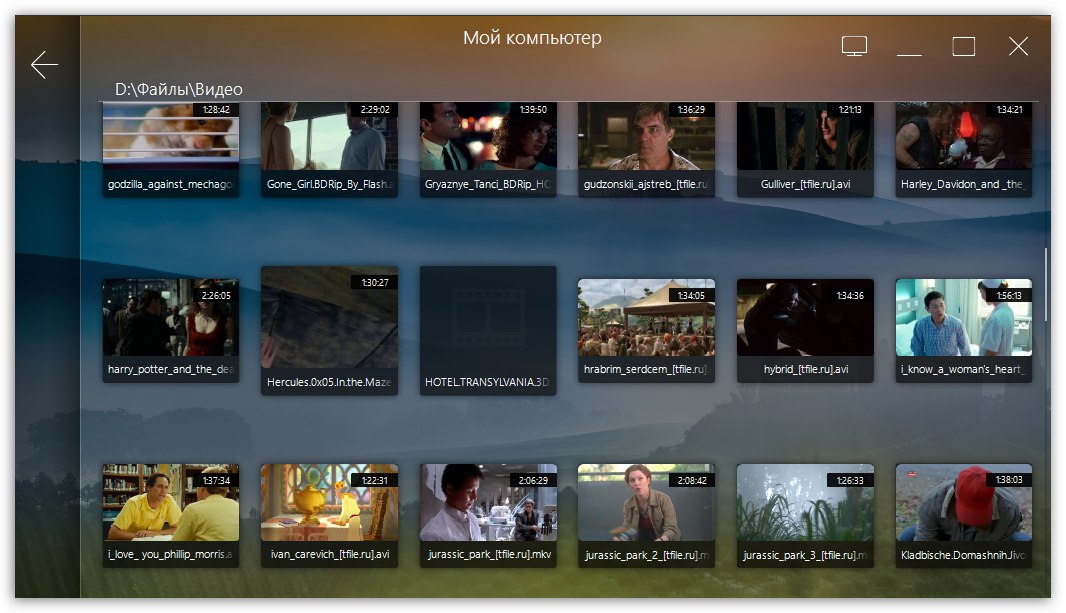Viewport: 1066px width, 613px height.
Task: Click the 2:08:42 duration badge
Action: [x=691, y=480]
